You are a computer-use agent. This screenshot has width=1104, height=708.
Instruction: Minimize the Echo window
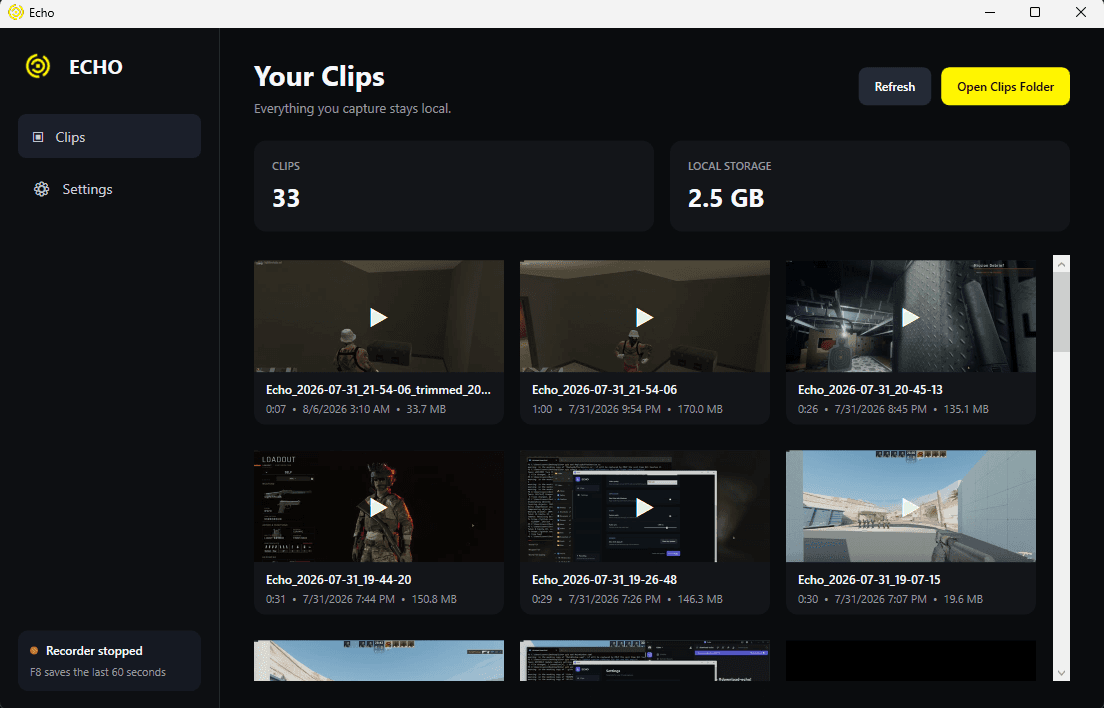coord(989,12)
